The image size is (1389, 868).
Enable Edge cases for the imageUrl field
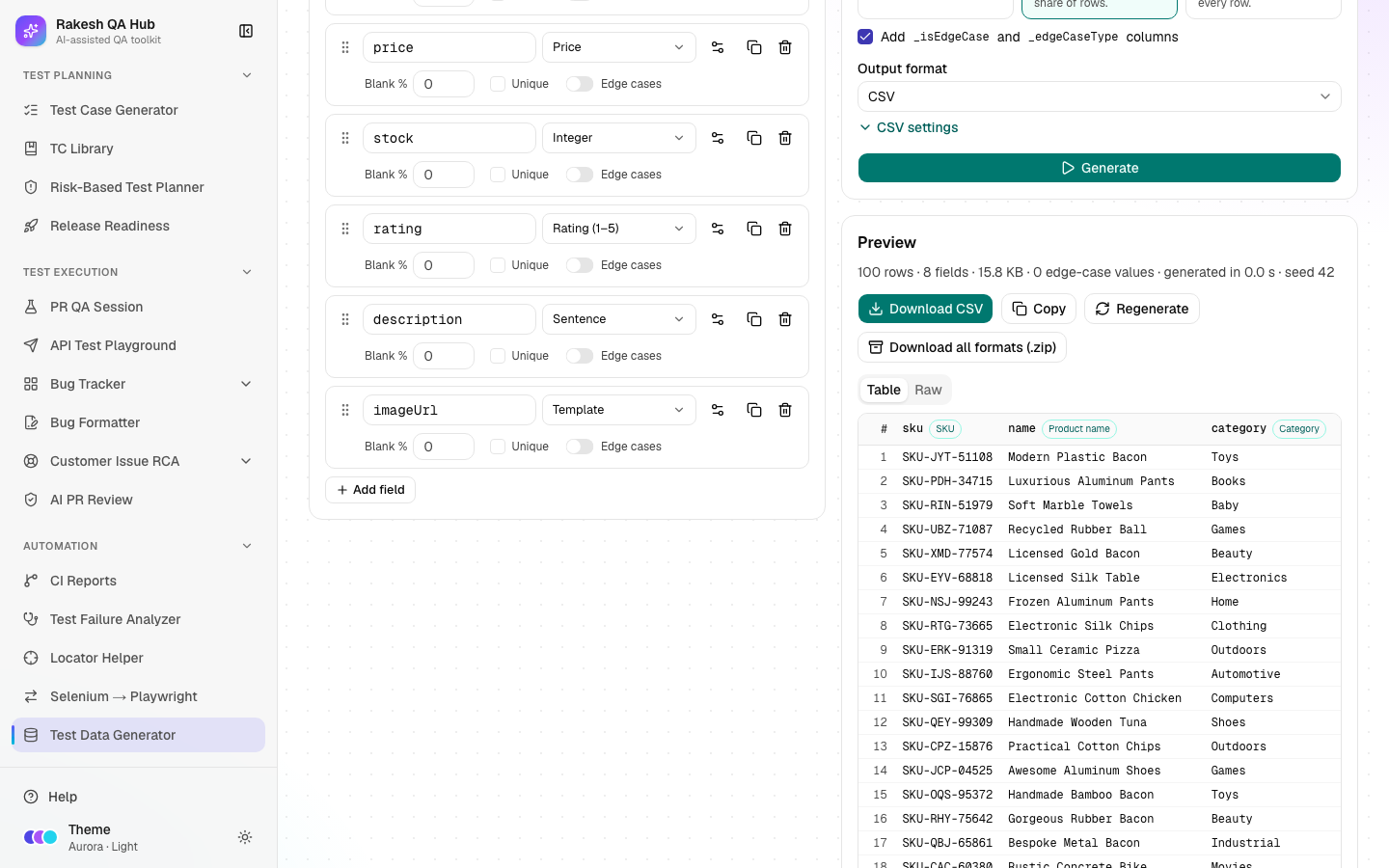[x=580, y=447]
